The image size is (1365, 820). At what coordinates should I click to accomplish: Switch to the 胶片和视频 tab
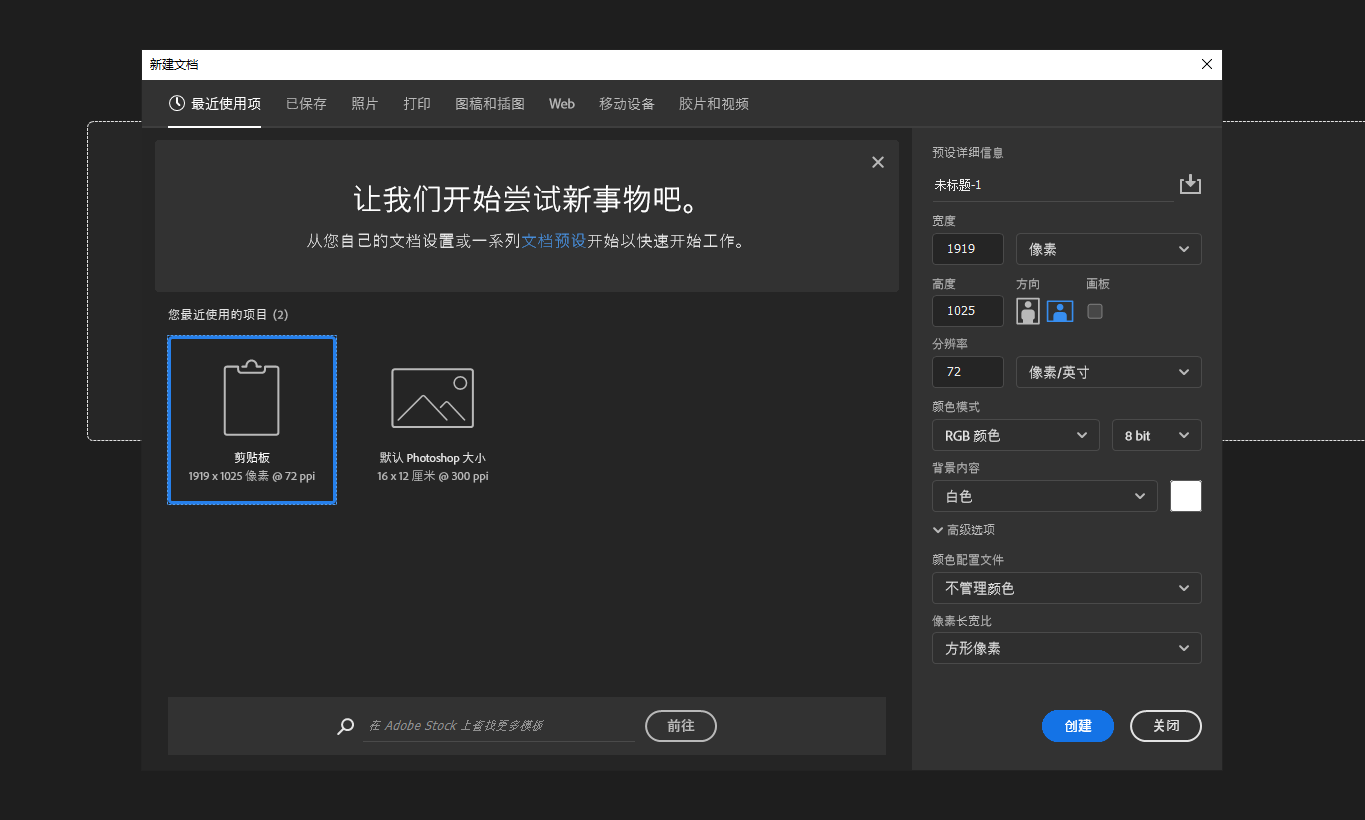[713, 103]
